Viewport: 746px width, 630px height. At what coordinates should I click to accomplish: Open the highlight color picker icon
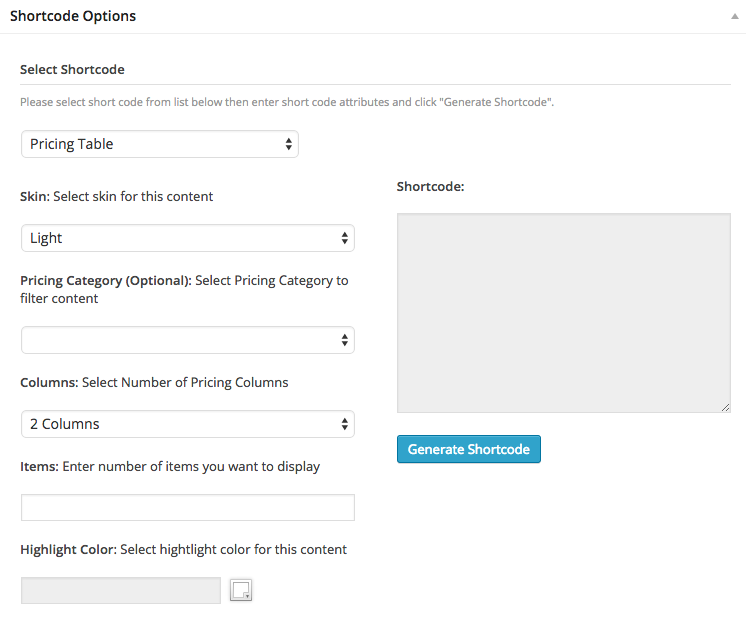click(241, 591)
